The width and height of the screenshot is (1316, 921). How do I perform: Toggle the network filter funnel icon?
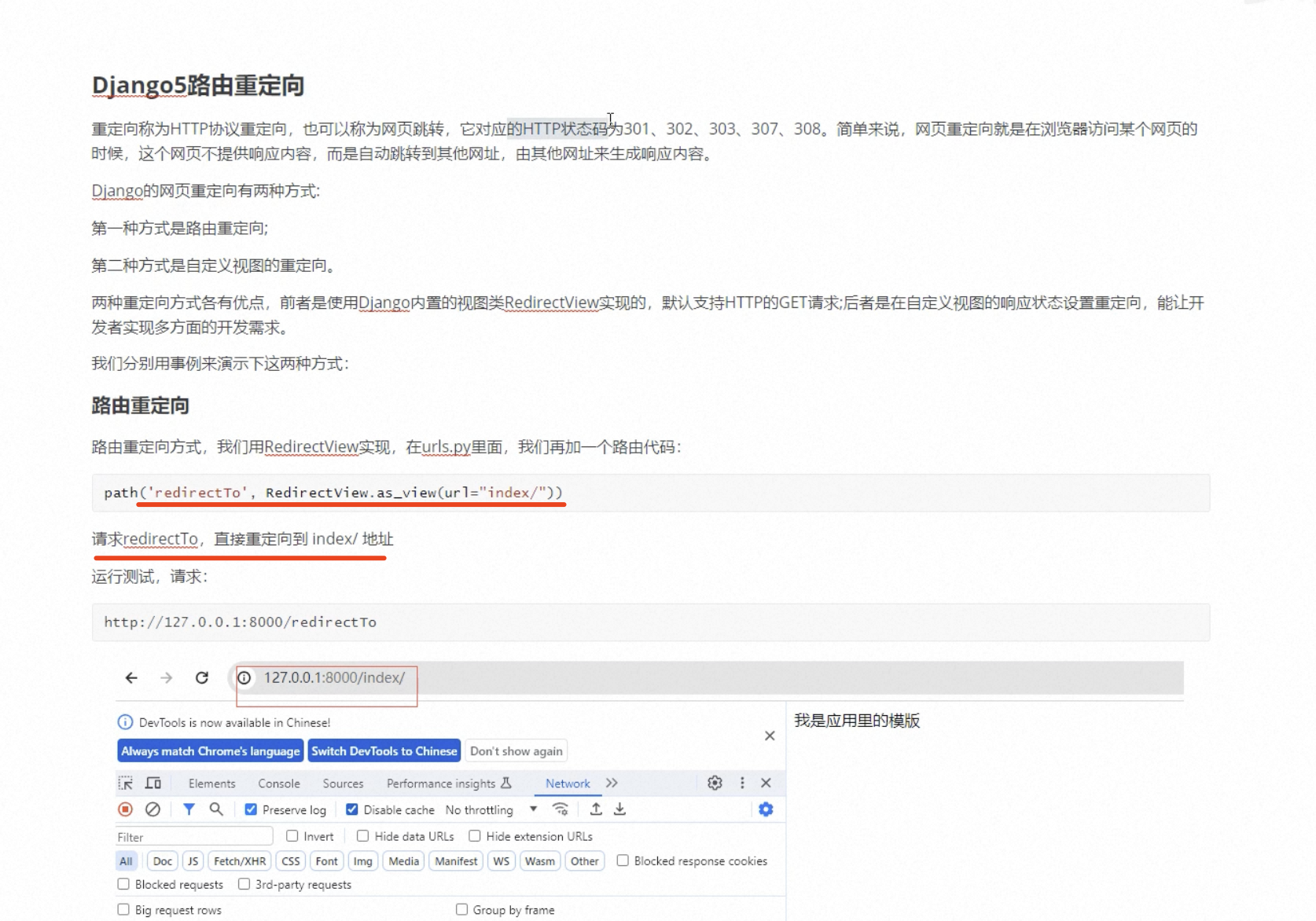pyautogui.click(x=189, y=809)
